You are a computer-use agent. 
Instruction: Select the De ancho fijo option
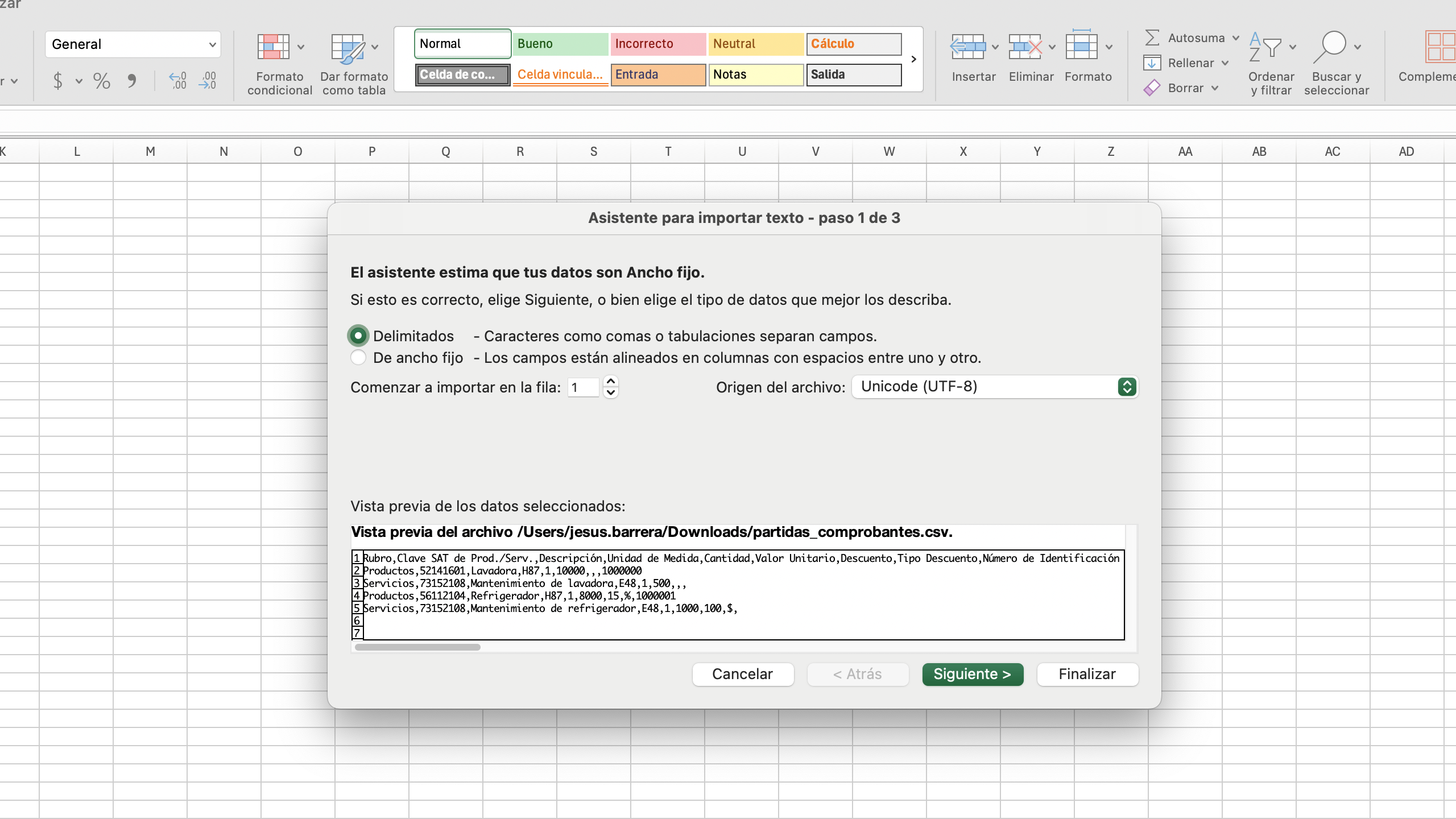(x=358, y=358)
